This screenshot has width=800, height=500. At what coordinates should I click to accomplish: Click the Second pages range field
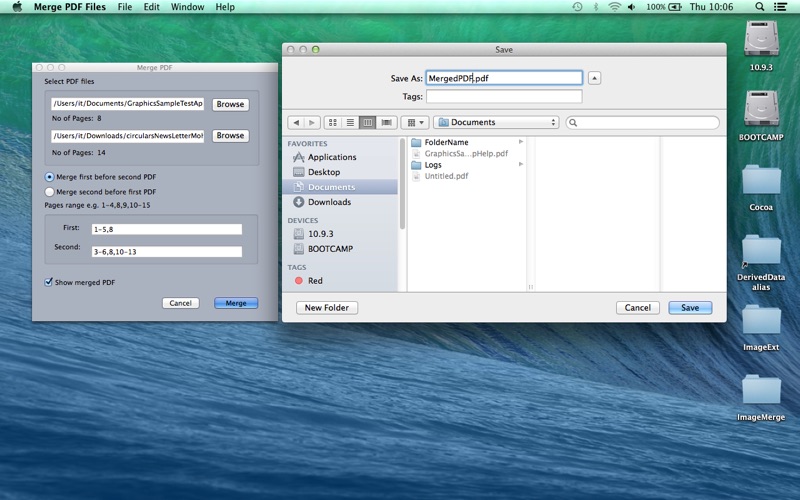coord(167,252)
